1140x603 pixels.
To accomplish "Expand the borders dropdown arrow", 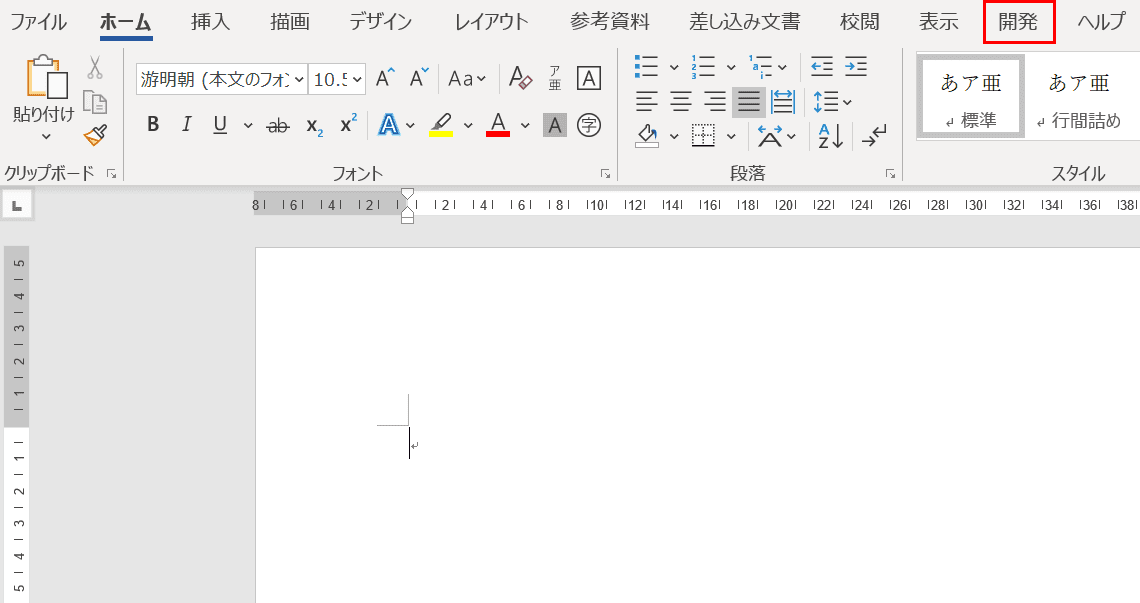I will pos(731,136).
